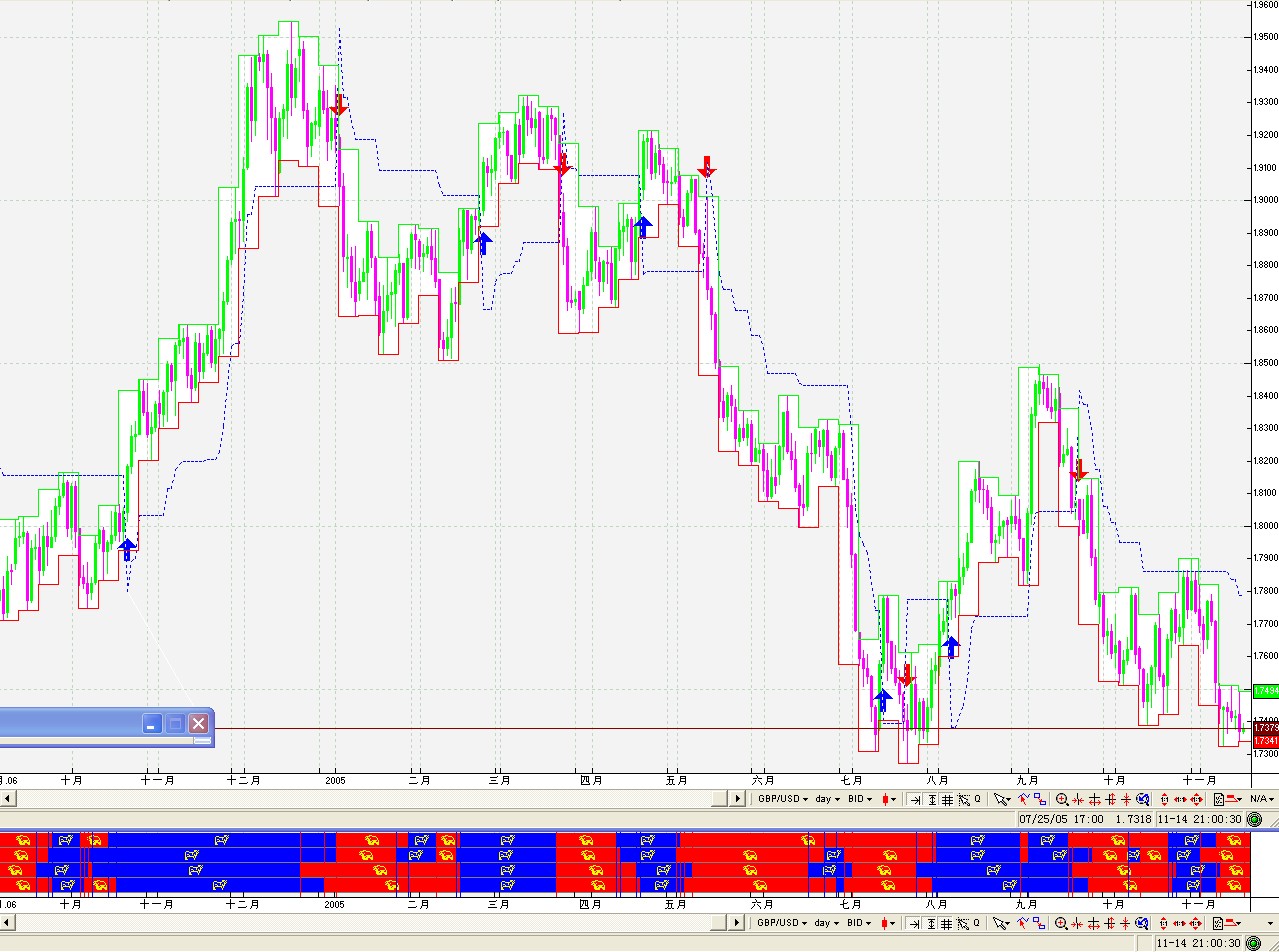Open GBP/USD symbol dropdown in price chart toolbar
1279x952 pixels.
point(783,799)
